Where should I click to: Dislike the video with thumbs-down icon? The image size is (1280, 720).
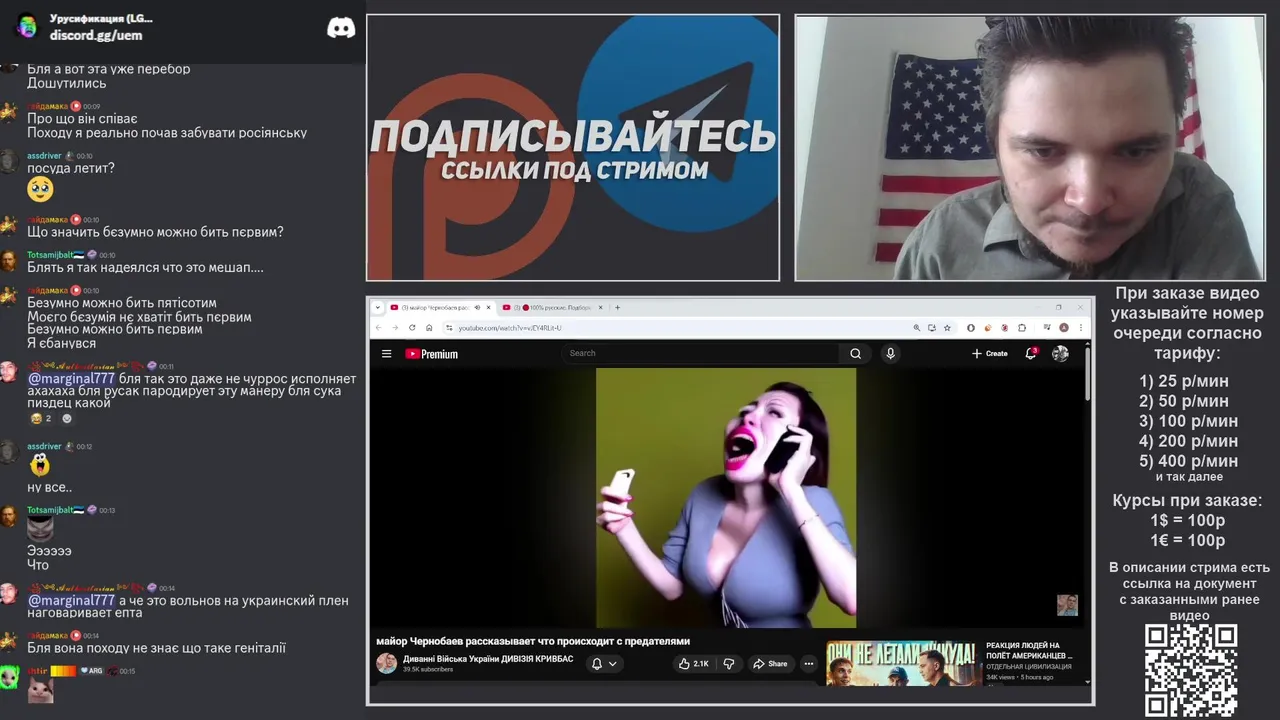click(x=728, y=663)
